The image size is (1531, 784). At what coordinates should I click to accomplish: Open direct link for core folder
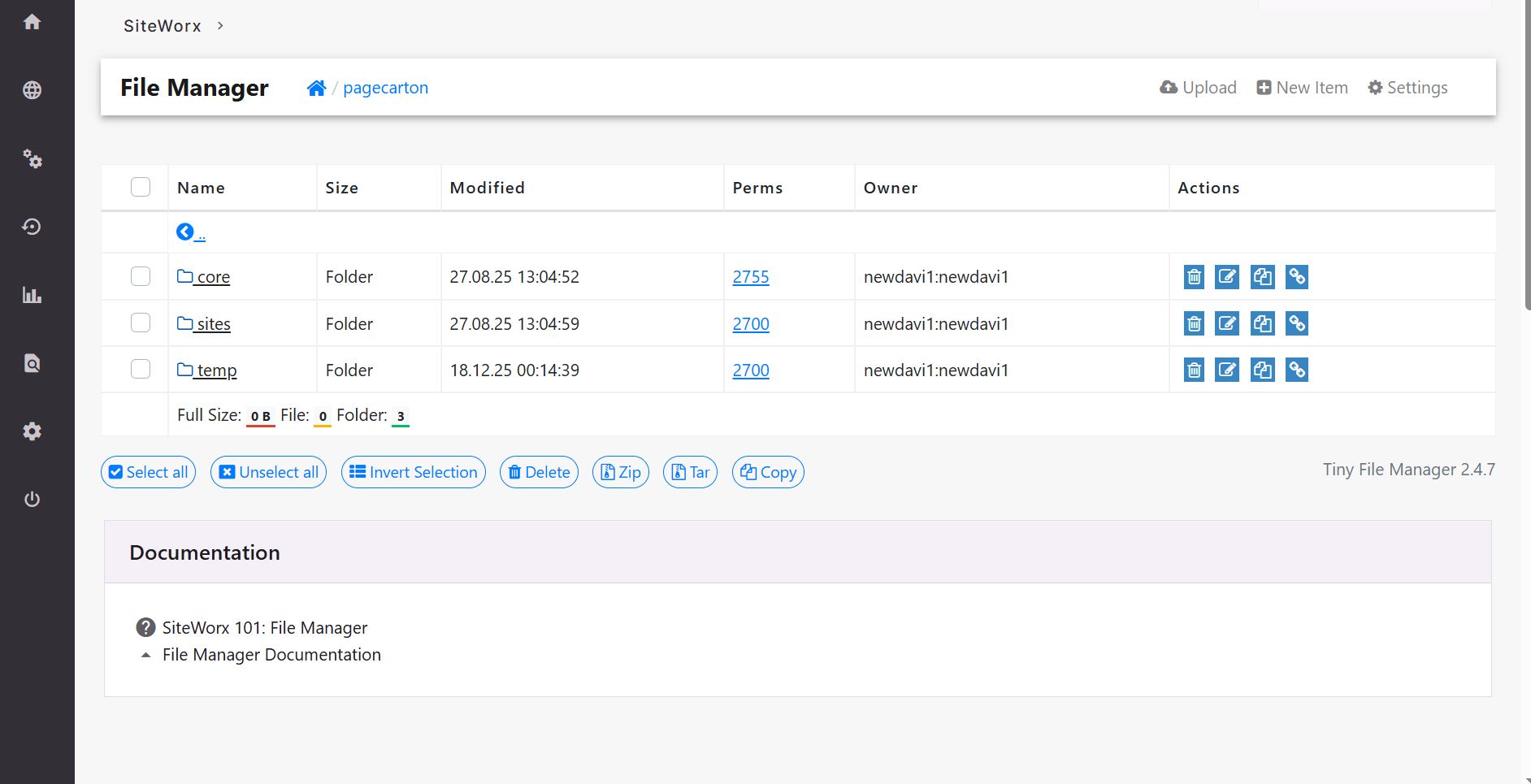[1297, 277]
